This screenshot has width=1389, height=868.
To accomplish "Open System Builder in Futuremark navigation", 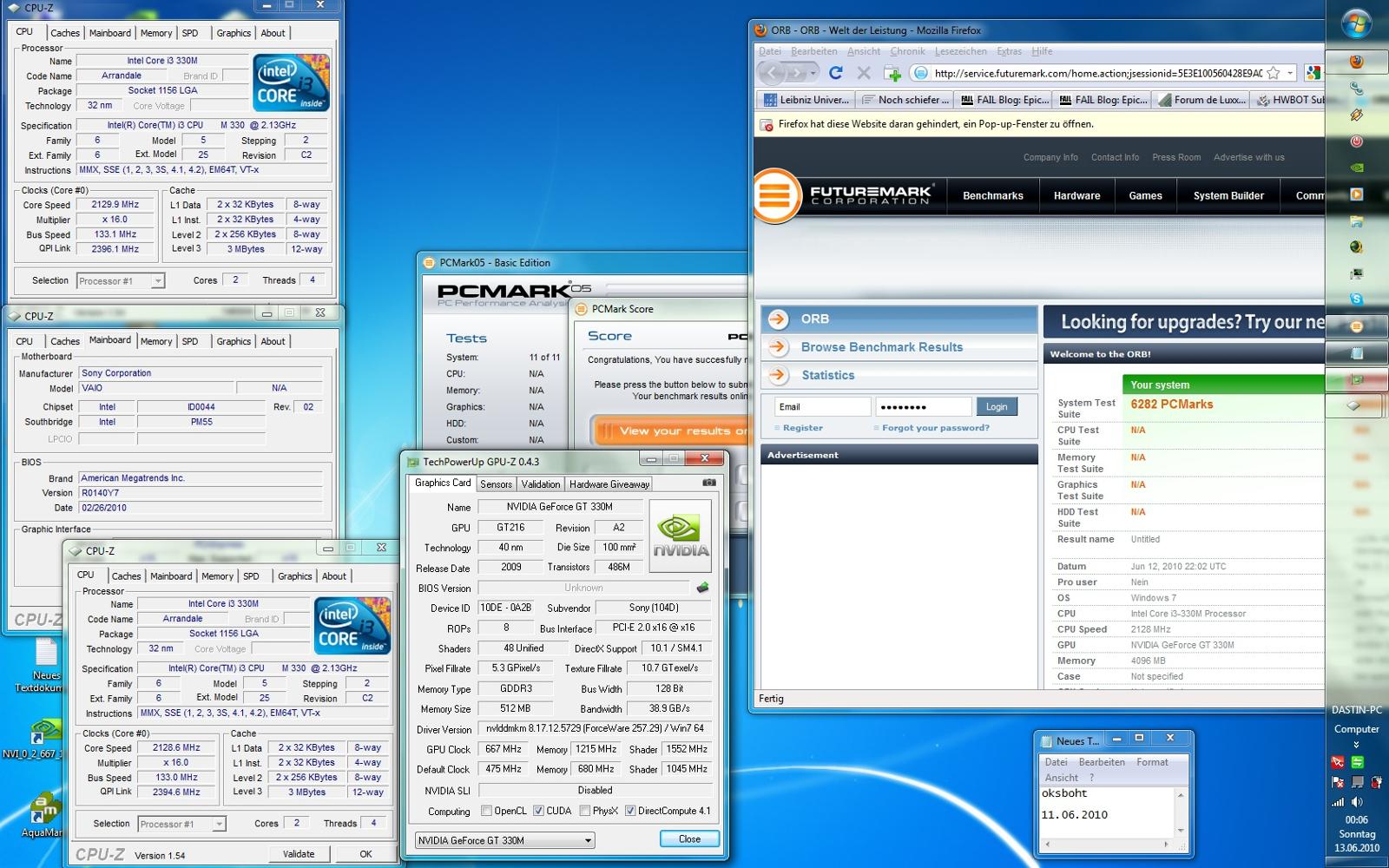I will pyautogui.click(x=1228, y=196).
